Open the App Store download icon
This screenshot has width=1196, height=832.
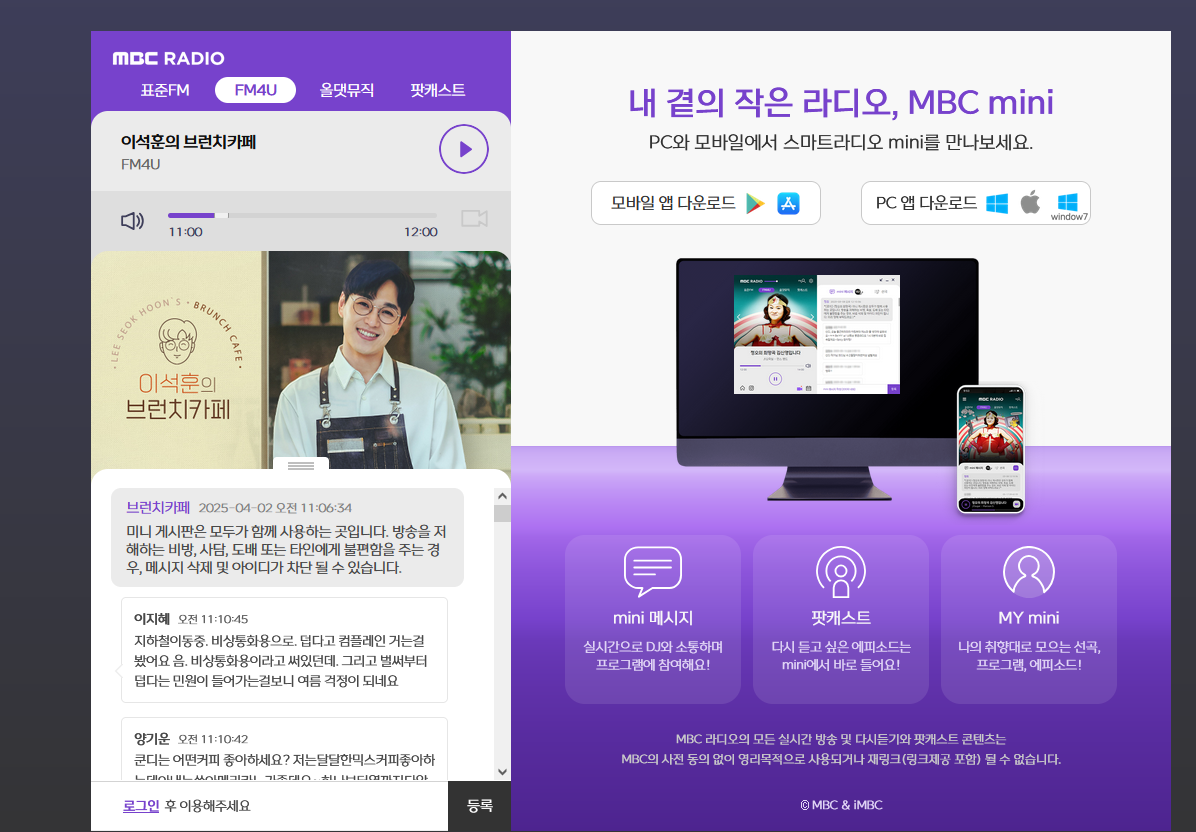788,203
